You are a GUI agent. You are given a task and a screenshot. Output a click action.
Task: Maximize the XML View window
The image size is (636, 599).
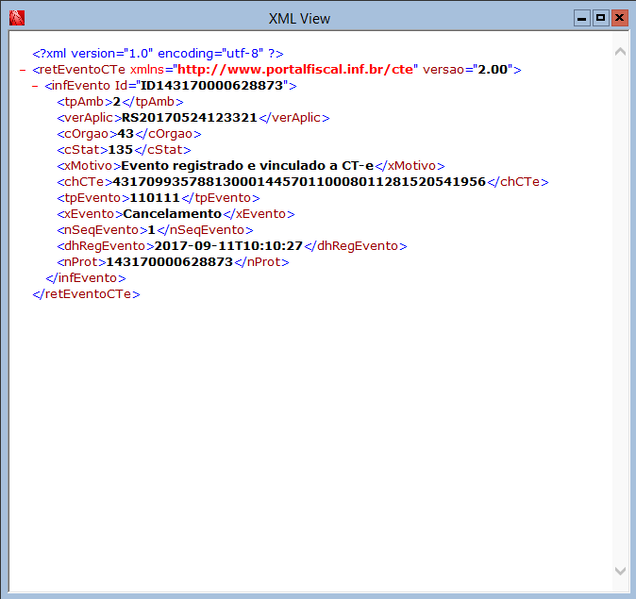[x=601, y=18]
